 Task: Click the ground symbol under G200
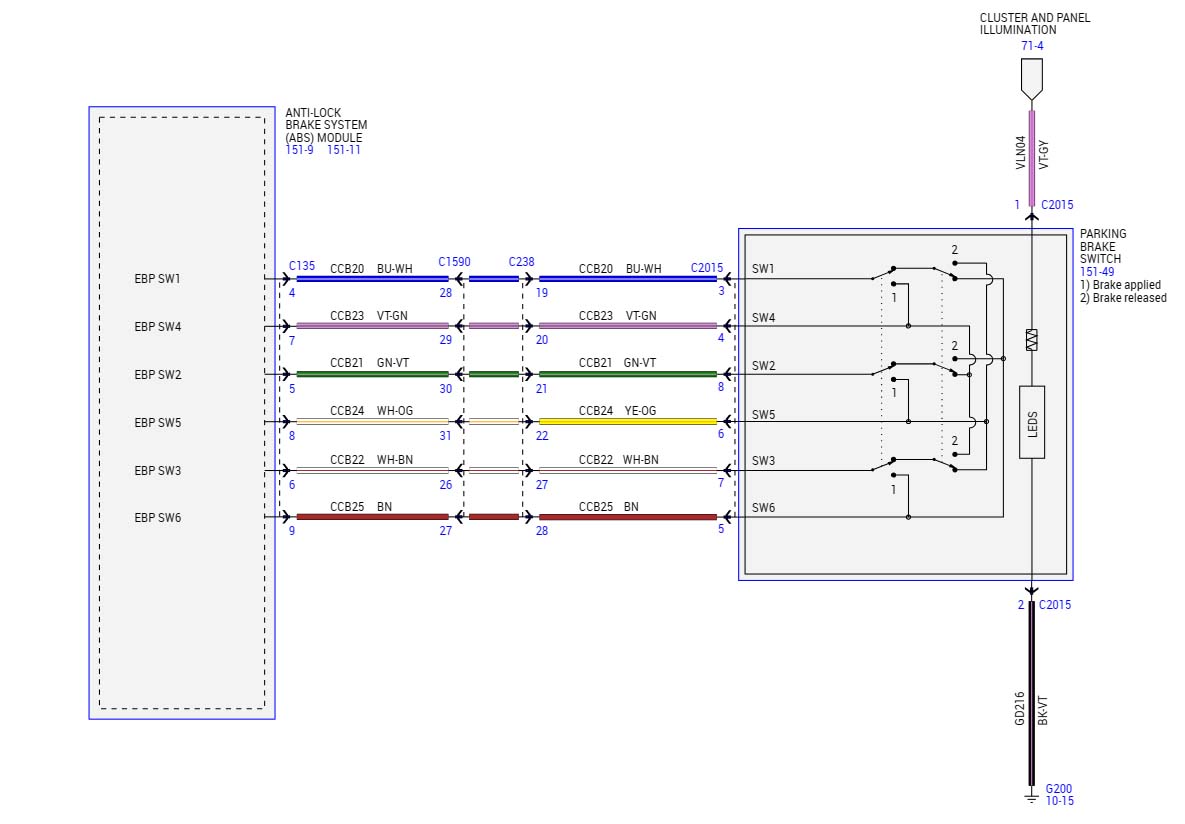[1032, 798]
